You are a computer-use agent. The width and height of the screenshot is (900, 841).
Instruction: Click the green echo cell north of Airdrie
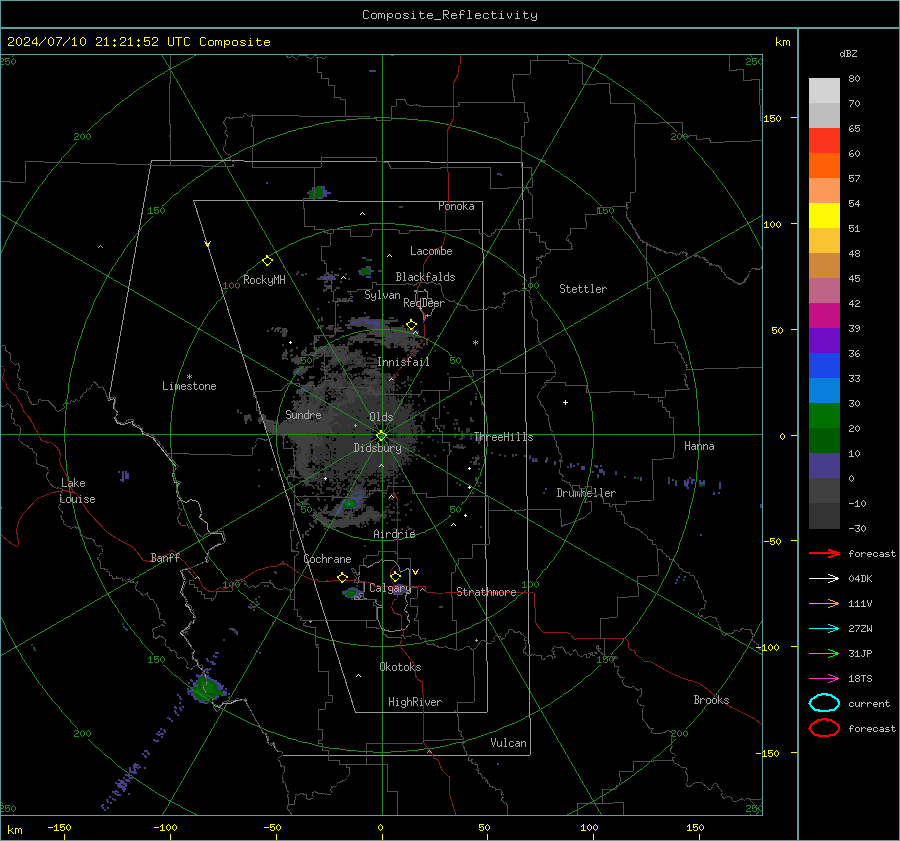(350, 504)
